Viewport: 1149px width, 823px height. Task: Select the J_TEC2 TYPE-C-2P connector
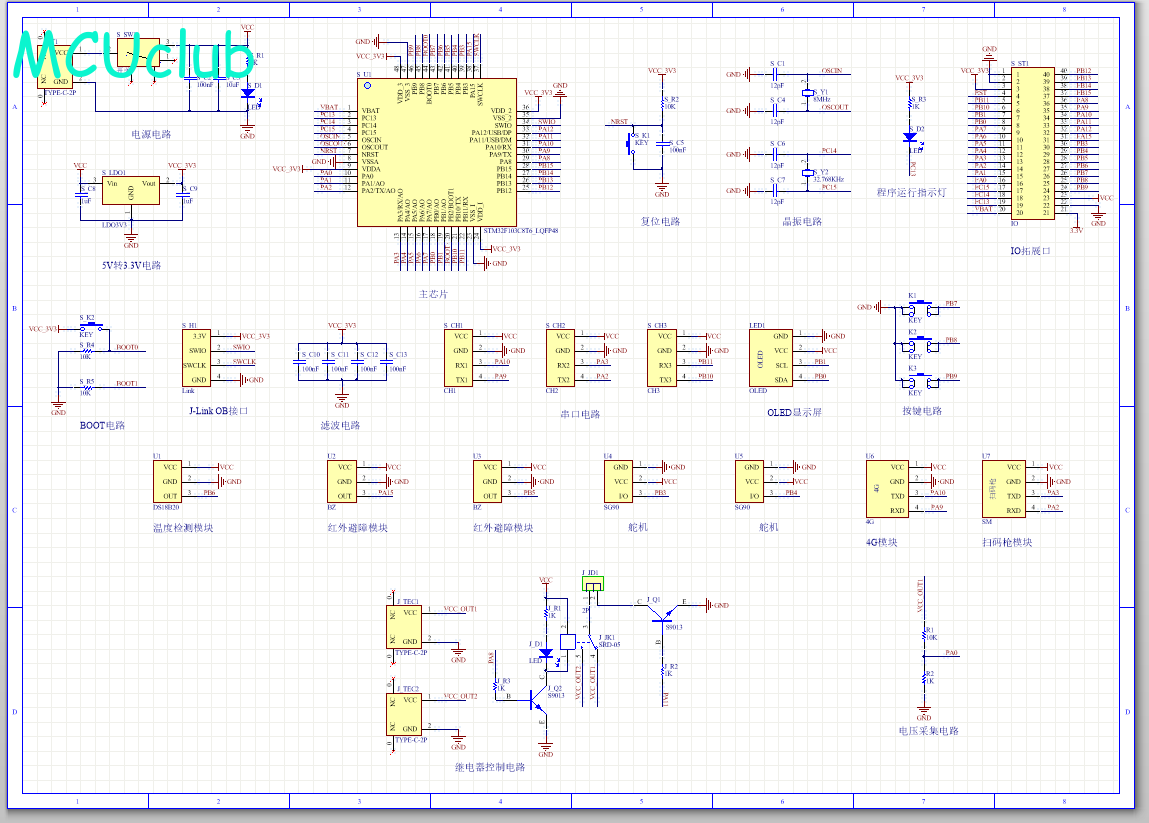pos(404,715)
